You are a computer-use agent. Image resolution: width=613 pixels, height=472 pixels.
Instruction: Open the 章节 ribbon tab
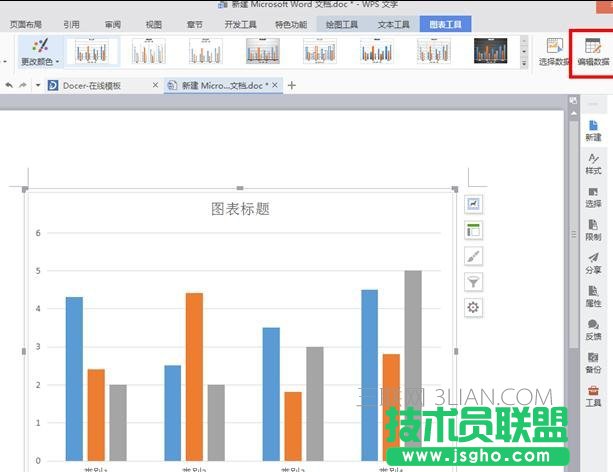pos(195,24)
